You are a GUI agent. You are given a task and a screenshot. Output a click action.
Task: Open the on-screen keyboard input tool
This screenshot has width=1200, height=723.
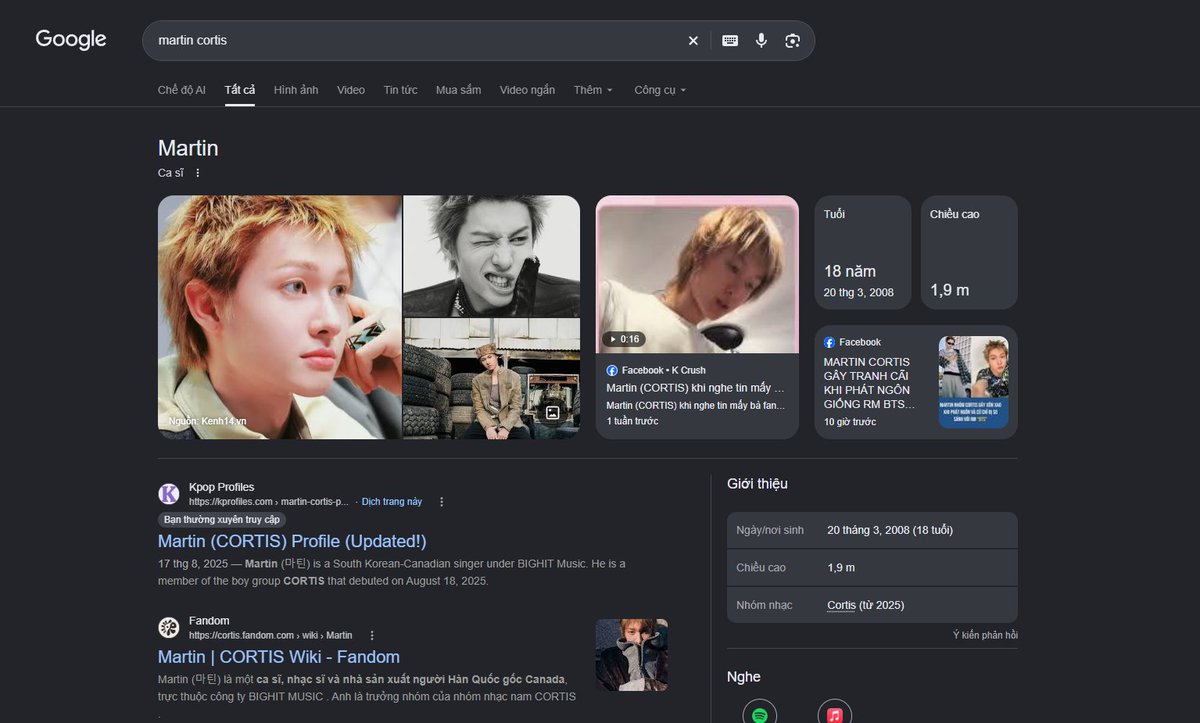(x=730, y=41)
